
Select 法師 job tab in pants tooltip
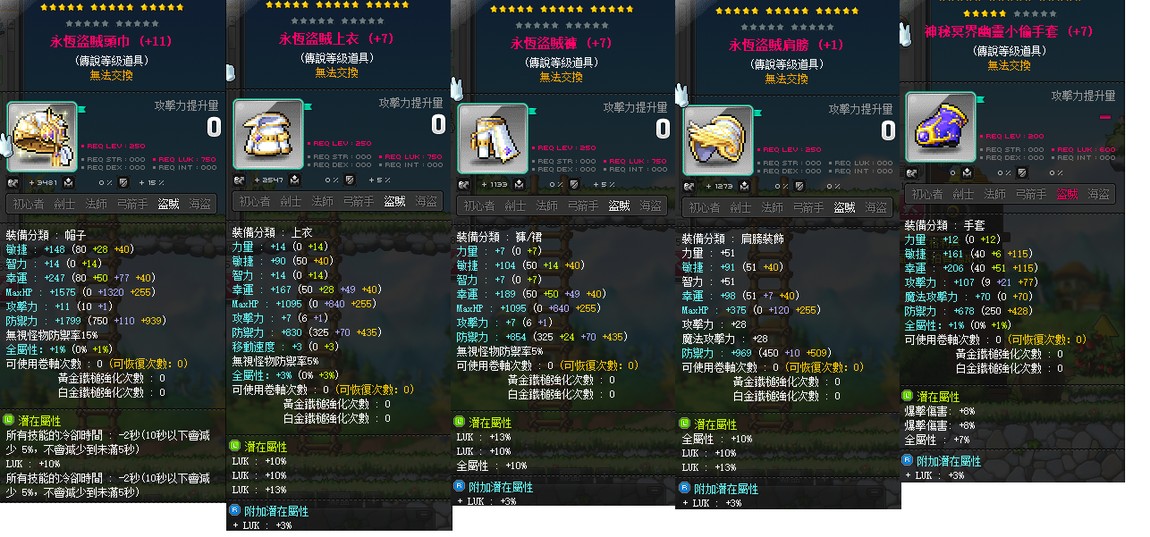547,206
